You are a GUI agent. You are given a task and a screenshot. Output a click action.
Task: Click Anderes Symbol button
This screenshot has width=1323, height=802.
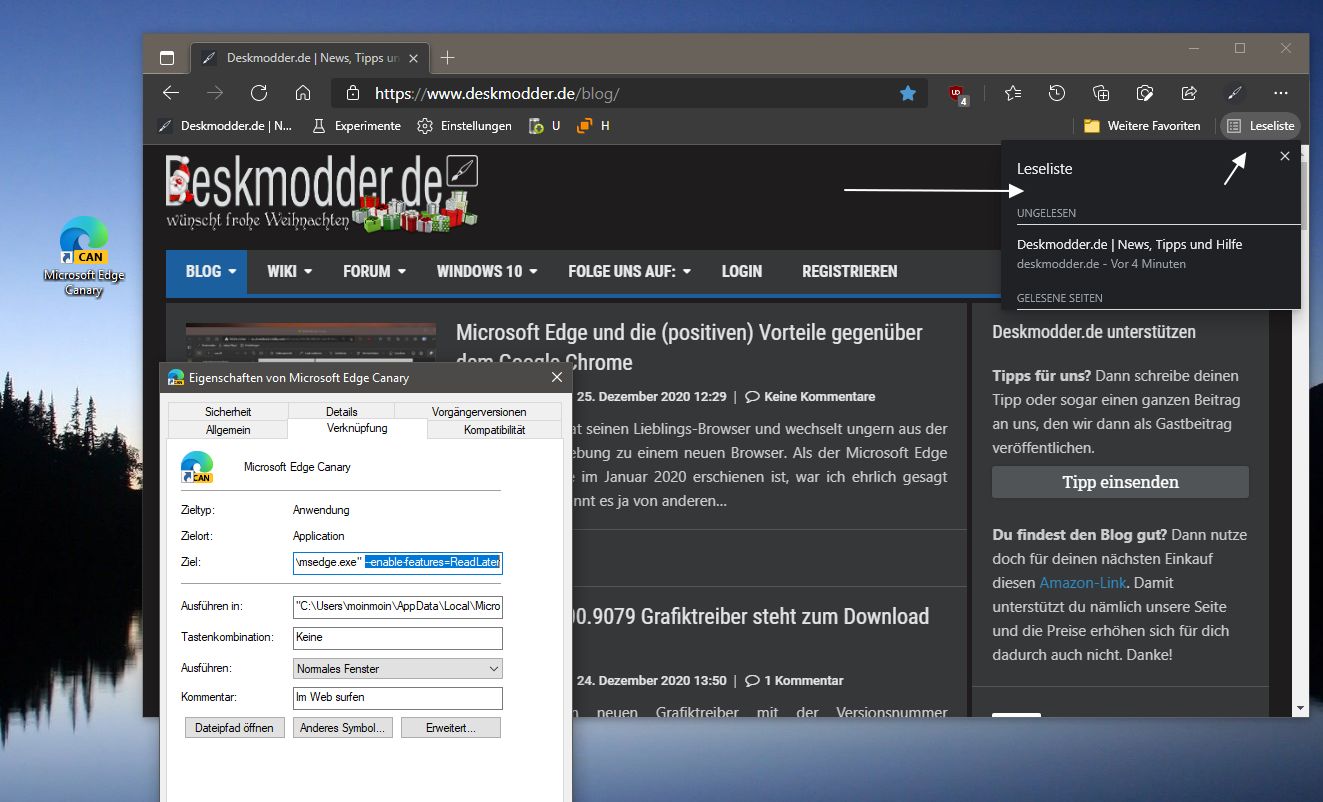[343, 728]
